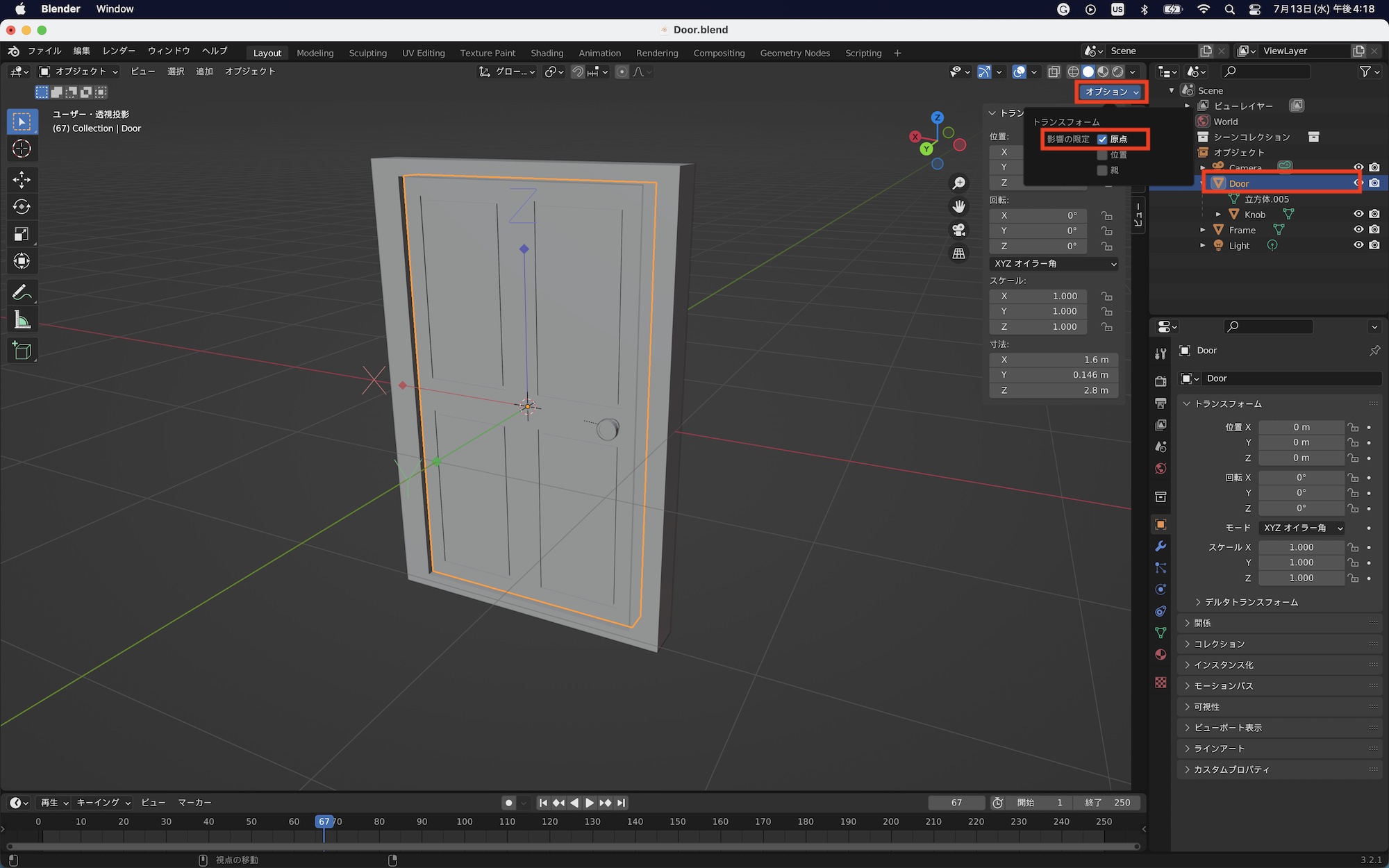This screenshot has width=1389, height=868.
Task: Click the オプション options button
Action: point(1111,92)
